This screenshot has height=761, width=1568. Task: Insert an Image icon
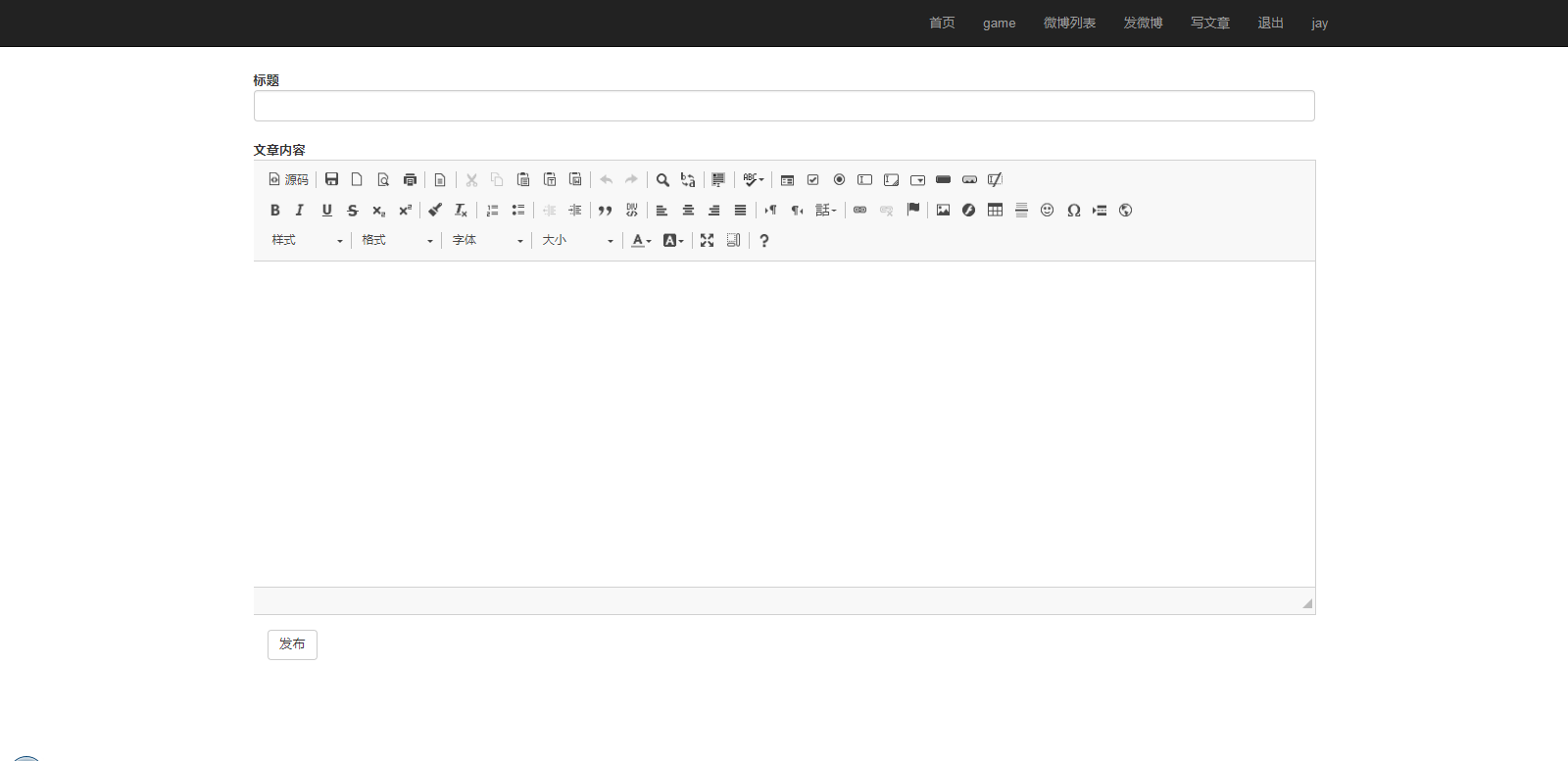coord(943,211)
